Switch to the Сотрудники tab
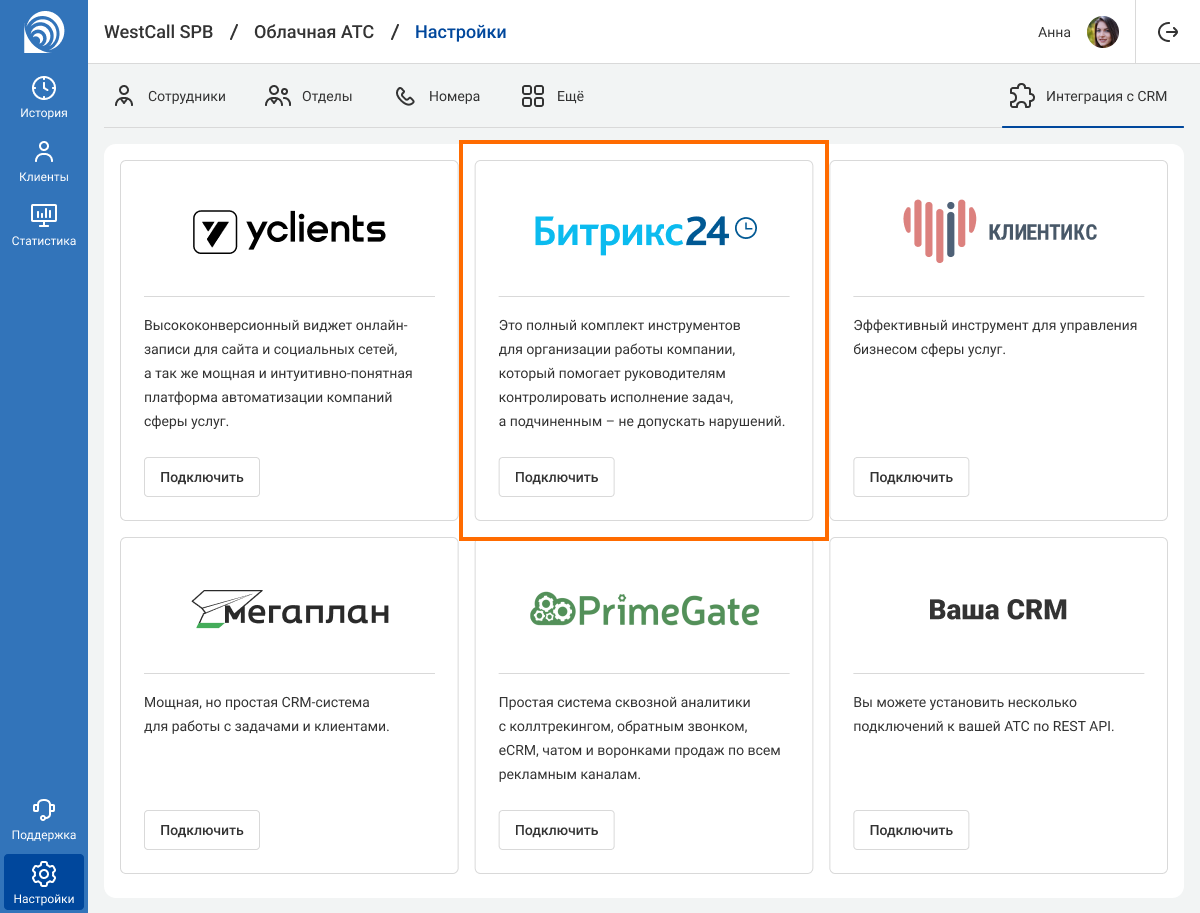Image resolution: width=1200 pixels, height=913 pixels. [170, 97]
